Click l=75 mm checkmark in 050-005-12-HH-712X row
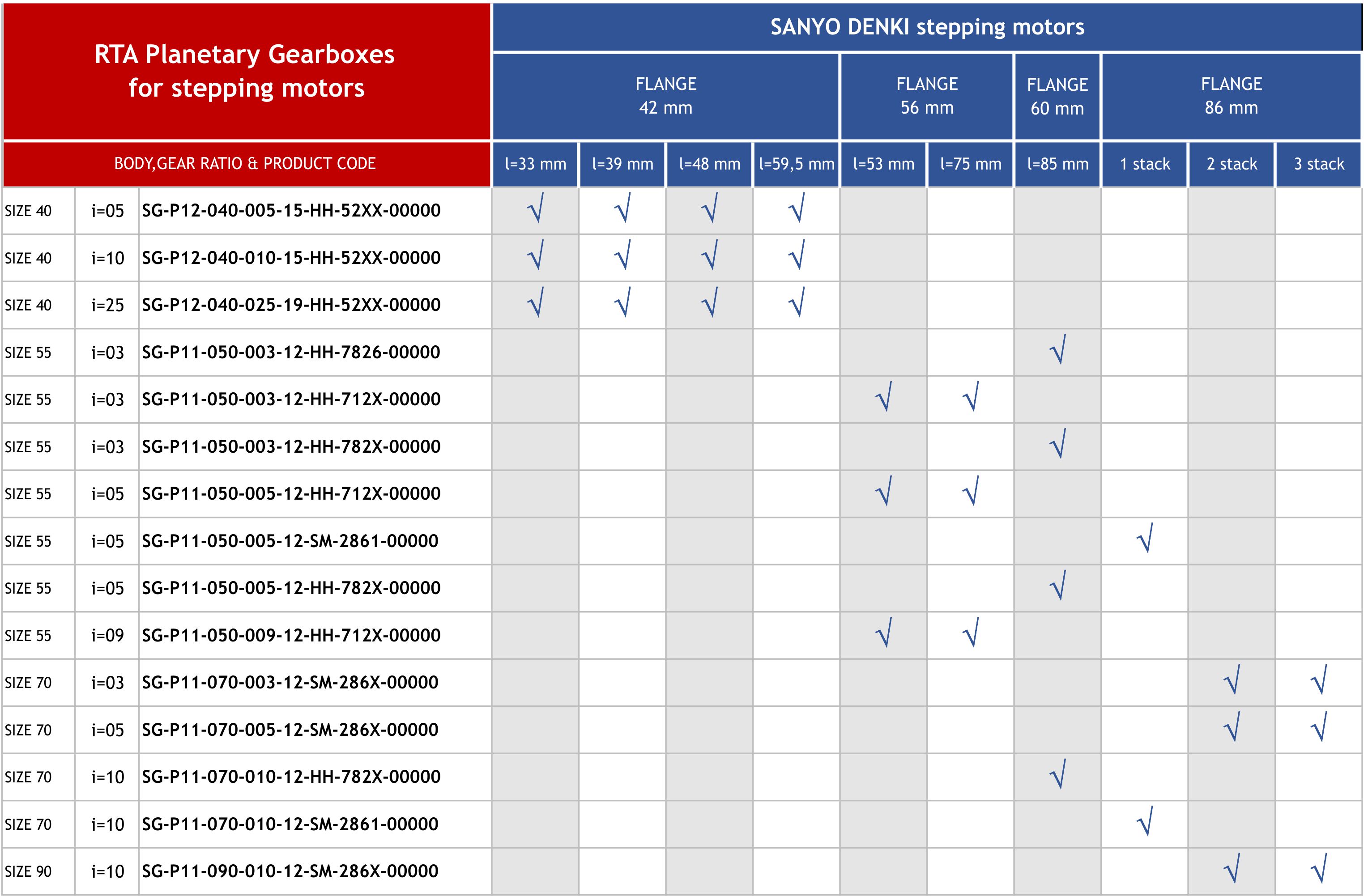Screen dimensions: 1364x896 [x=970, y=490]
